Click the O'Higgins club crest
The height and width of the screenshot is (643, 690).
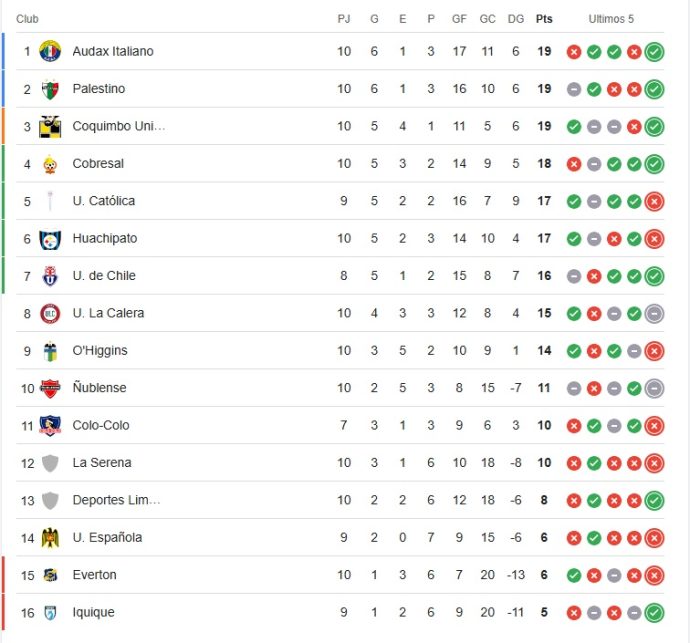click(50, 351)
